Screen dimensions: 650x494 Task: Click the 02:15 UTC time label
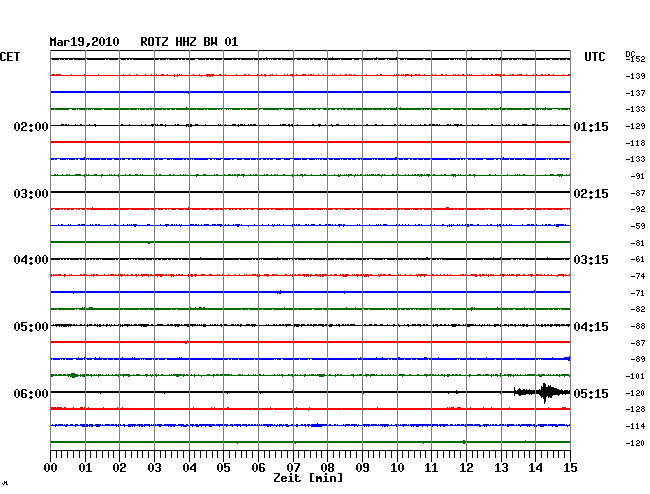591,194
